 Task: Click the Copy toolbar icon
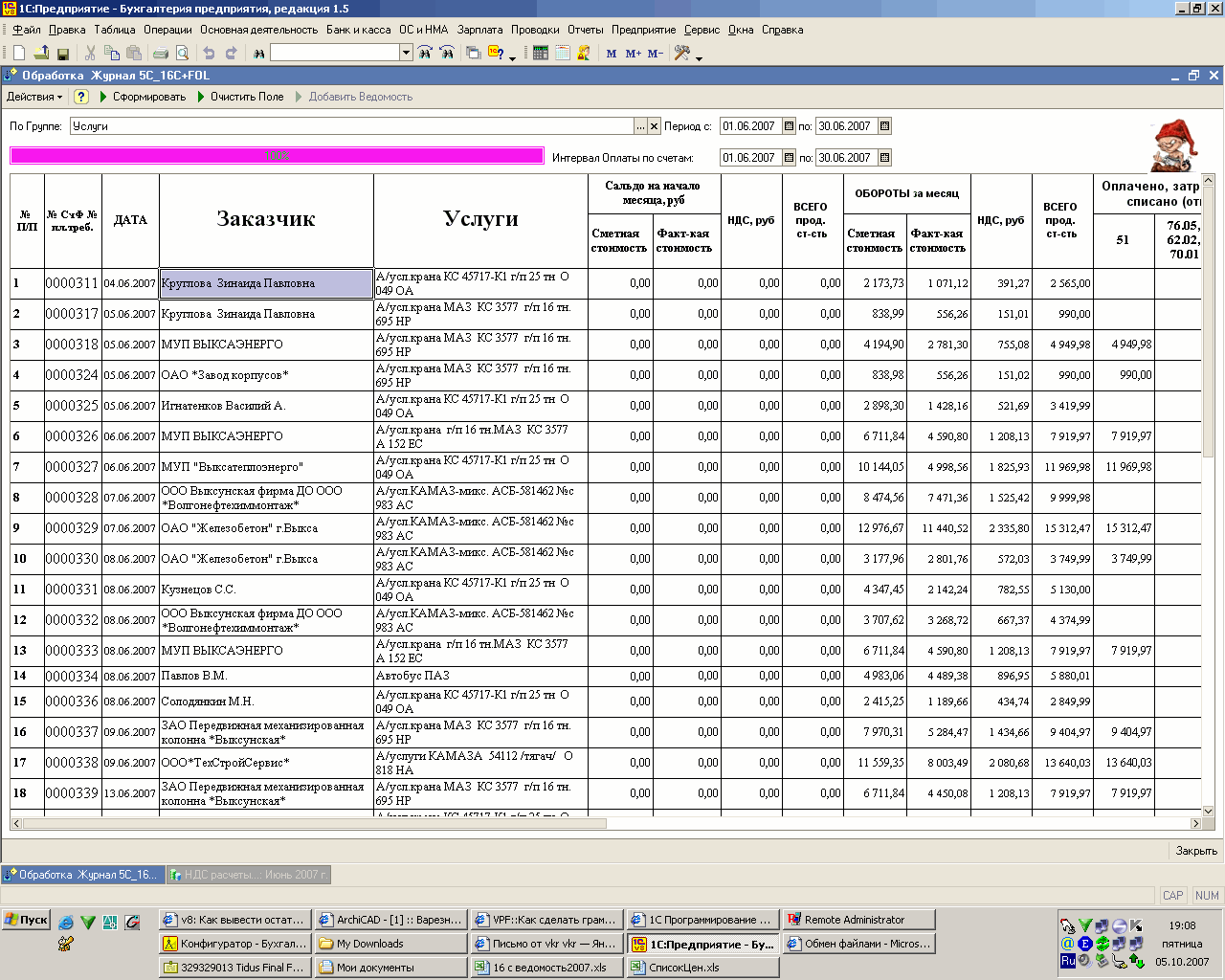[x=112, y=54]
